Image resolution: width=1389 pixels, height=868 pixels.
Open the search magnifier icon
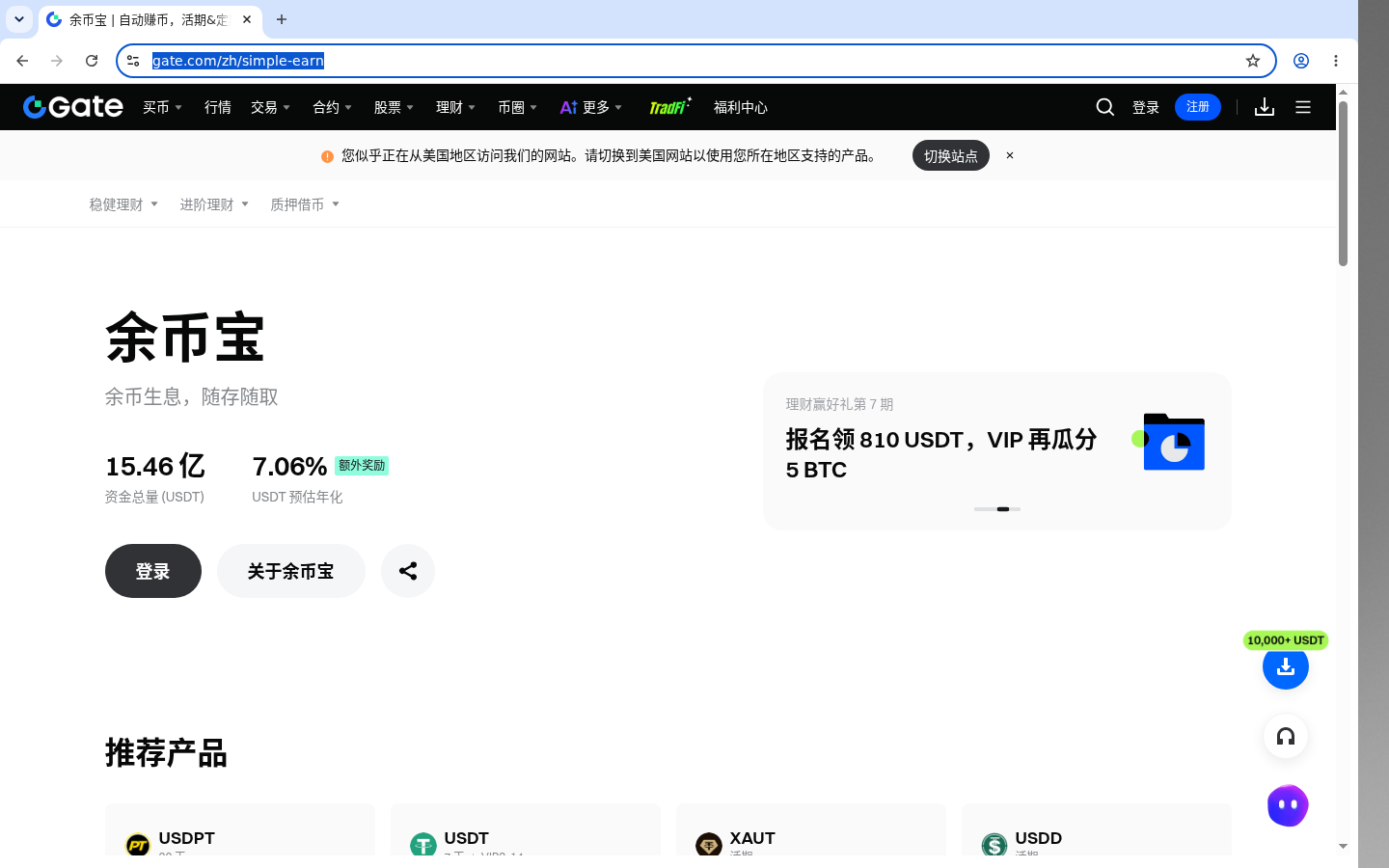click(1105, 107)
